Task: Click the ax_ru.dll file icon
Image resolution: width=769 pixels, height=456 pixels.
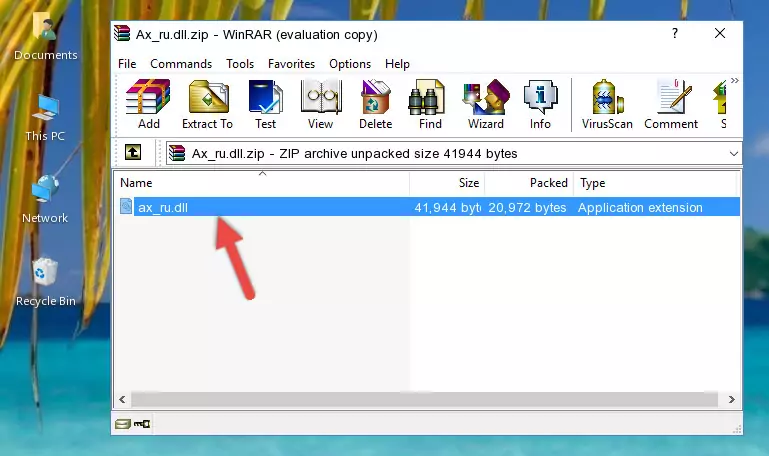Action: [126, 206]
